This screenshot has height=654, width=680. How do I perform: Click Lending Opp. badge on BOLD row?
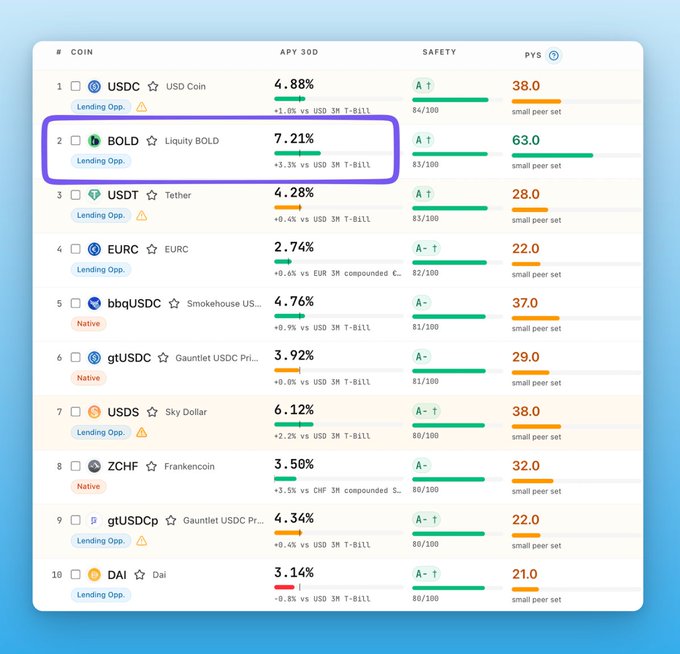(101, 161)
